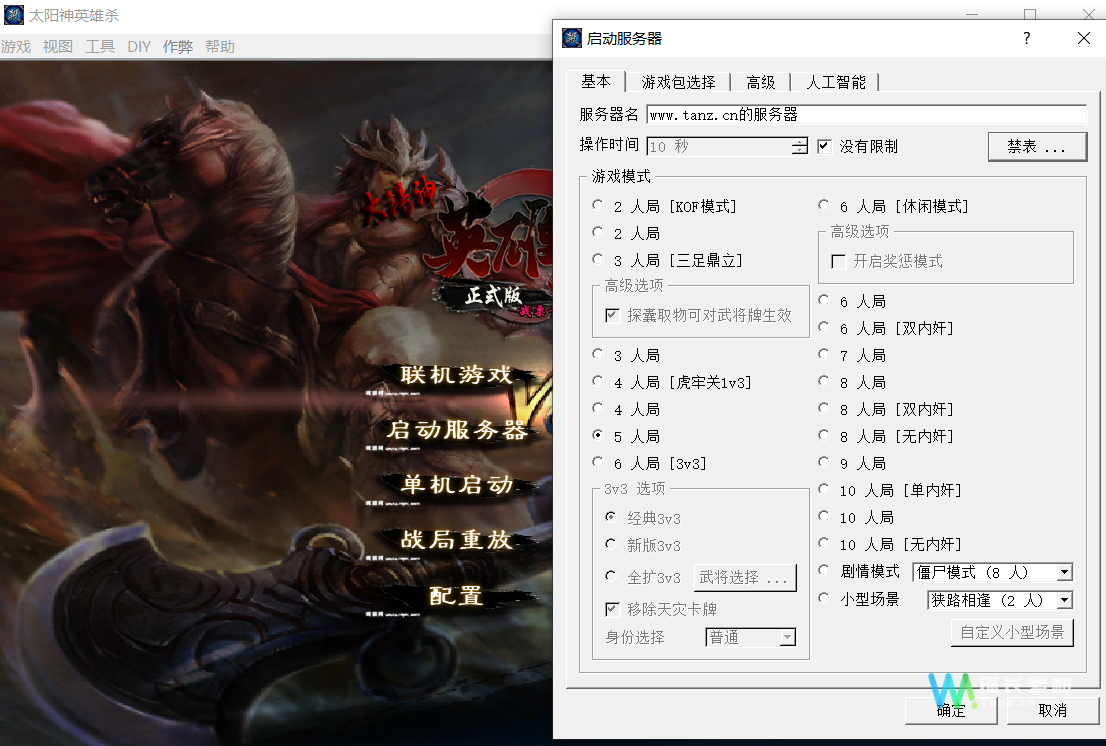This screenshot has width=1106, height=746.
Task: Toggle the 移除天灾卡牌 checkbox
Action: tap(612, 609)
